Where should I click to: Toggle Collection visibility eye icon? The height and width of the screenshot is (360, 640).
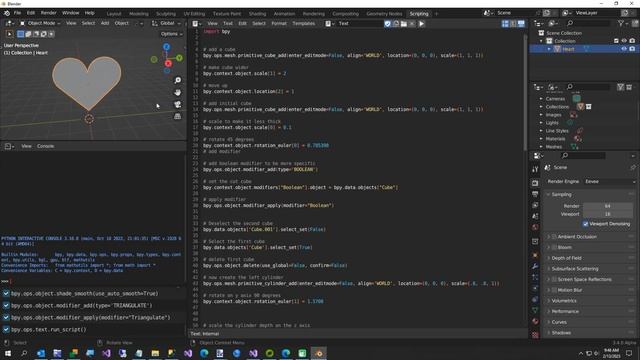tap(624, 41)
